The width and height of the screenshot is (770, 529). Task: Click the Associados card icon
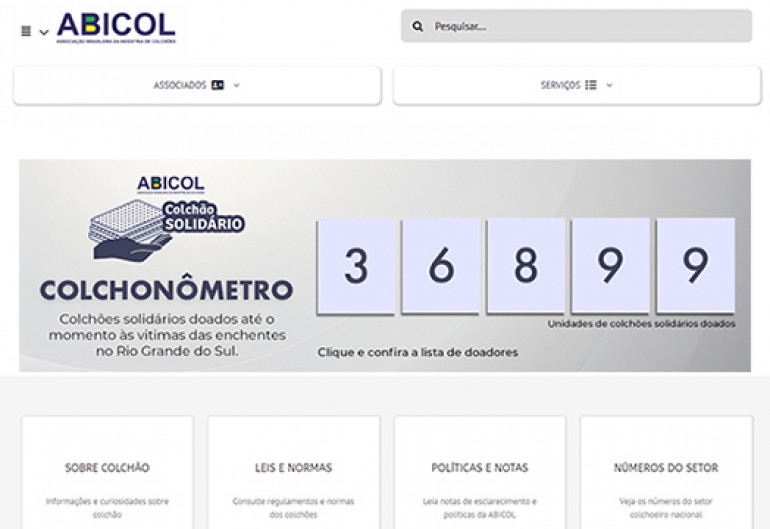[x=218, y=86]
